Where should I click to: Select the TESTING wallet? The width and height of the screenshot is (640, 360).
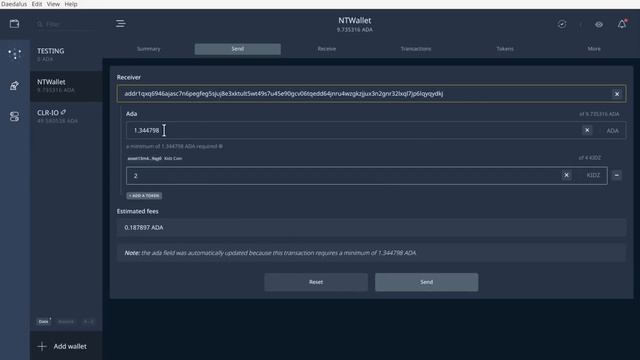[66, 55]
